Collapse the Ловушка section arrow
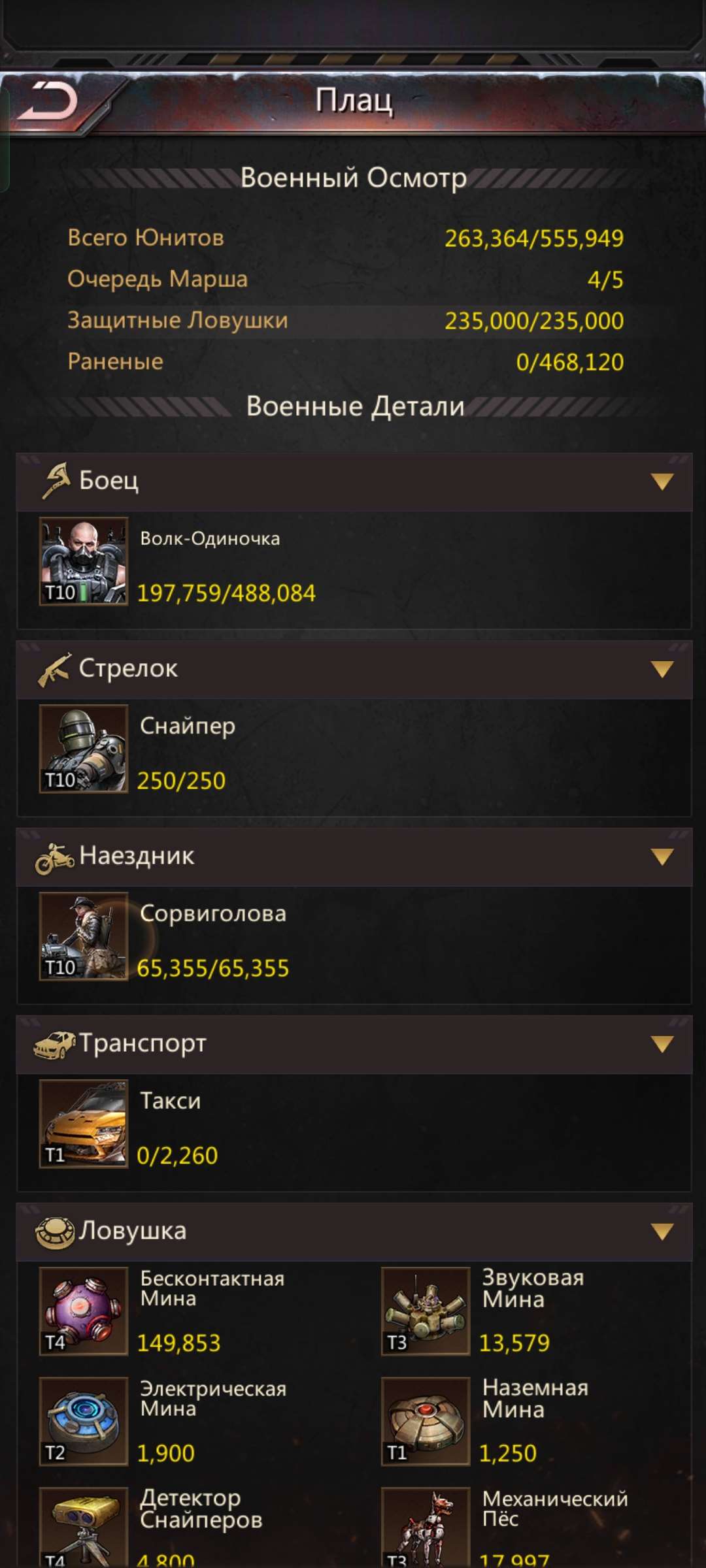 [x=662, y=1232]
